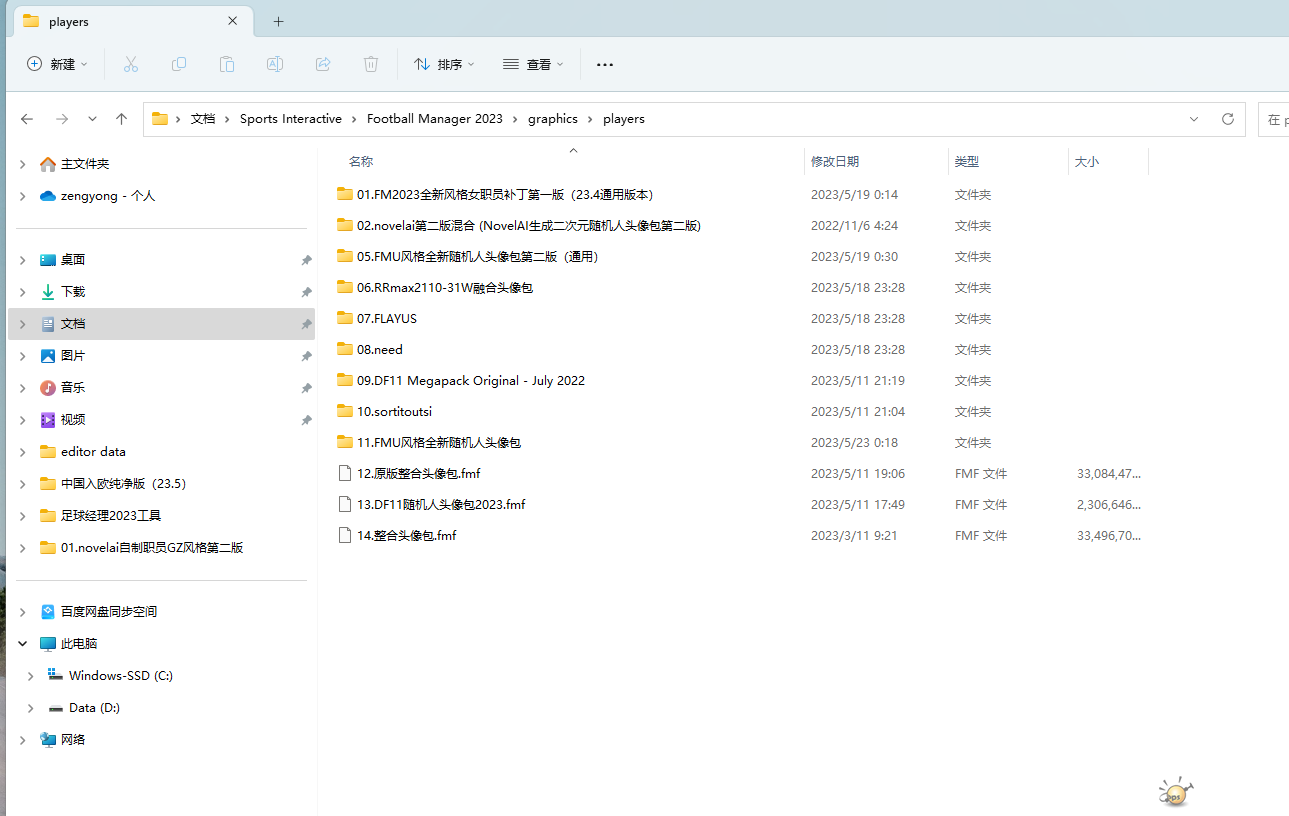Go up one folder level arrow
This screenshot has height=816, width=1289.
(121, 119)
